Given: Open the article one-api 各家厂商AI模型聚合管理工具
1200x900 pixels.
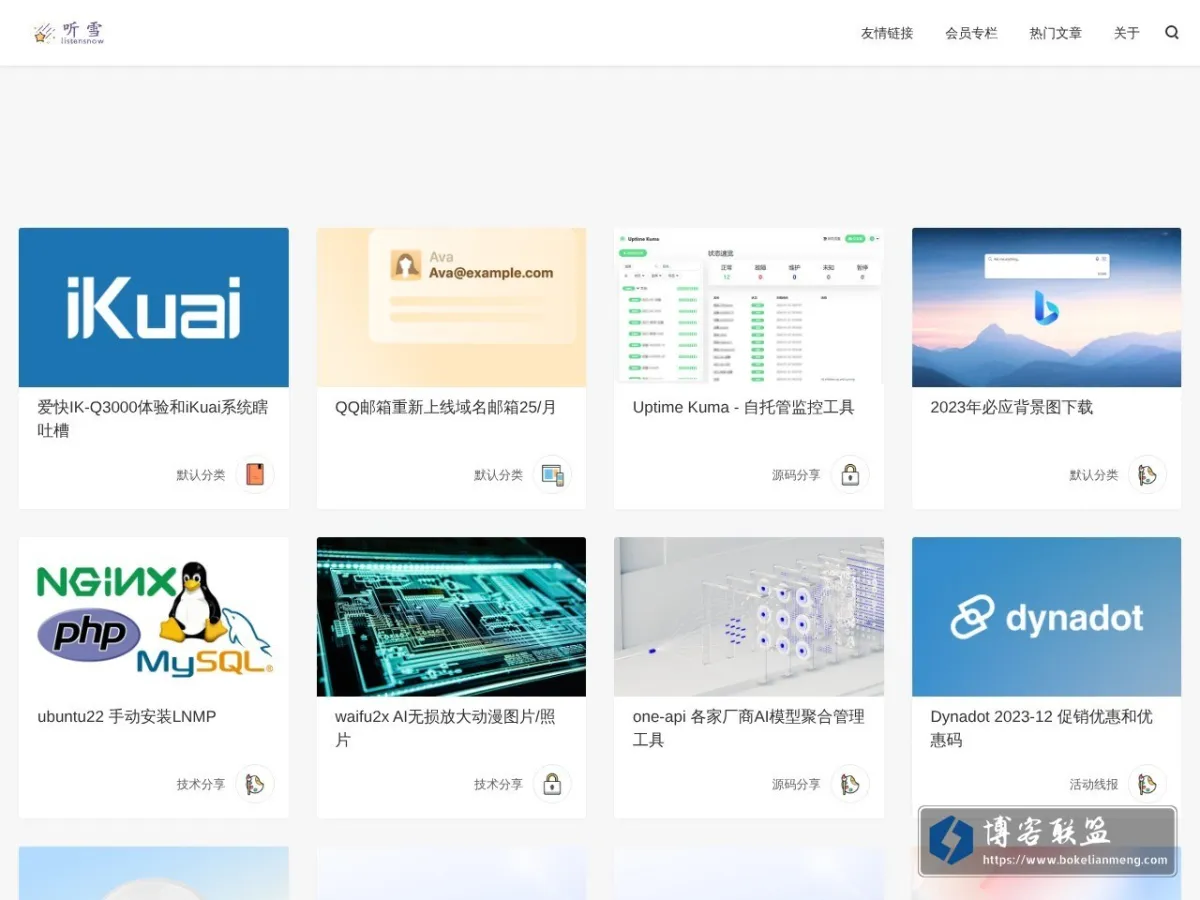Looking at the screenshot, I should tap(749, 728).
